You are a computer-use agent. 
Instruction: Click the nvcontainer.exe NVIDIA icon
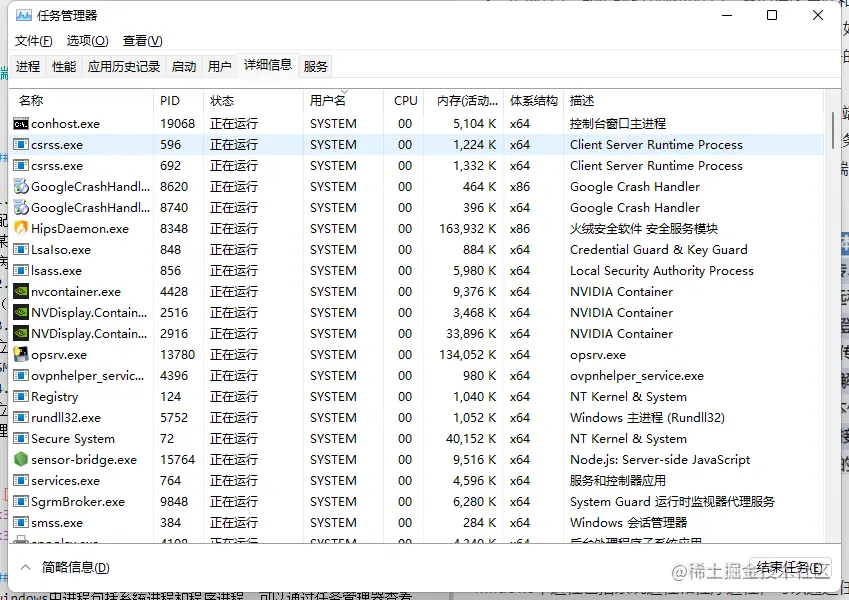pos(21,292)
